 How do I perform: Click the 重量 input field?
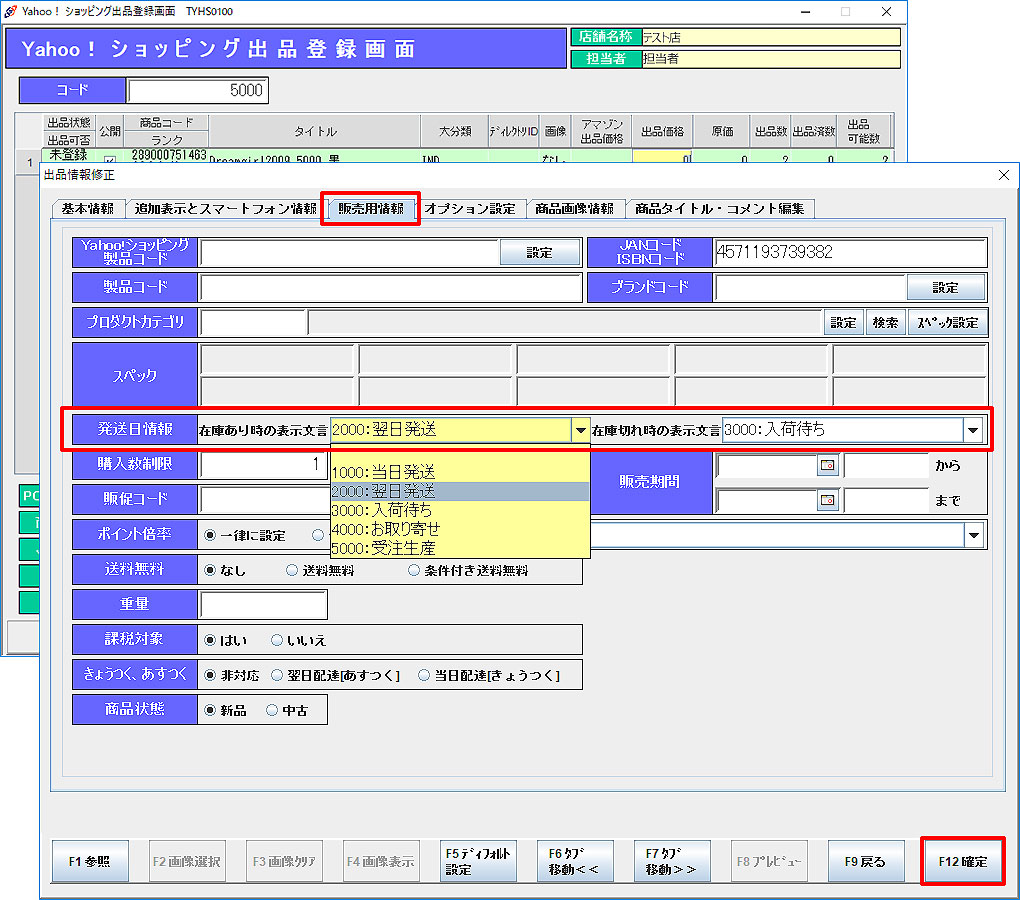pyautogui.click(x=263, y=605)
